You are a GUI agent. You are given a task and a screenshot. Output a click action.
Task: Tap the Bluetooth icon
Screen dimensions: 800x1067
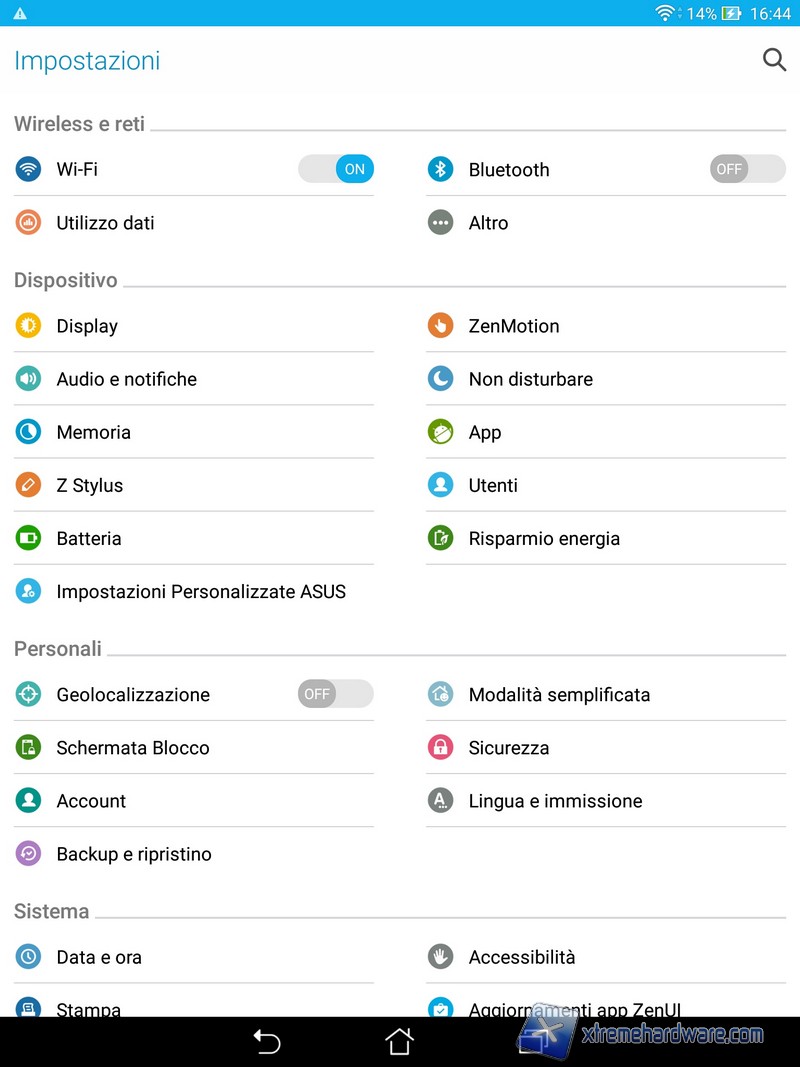click(x=440, y=169)
